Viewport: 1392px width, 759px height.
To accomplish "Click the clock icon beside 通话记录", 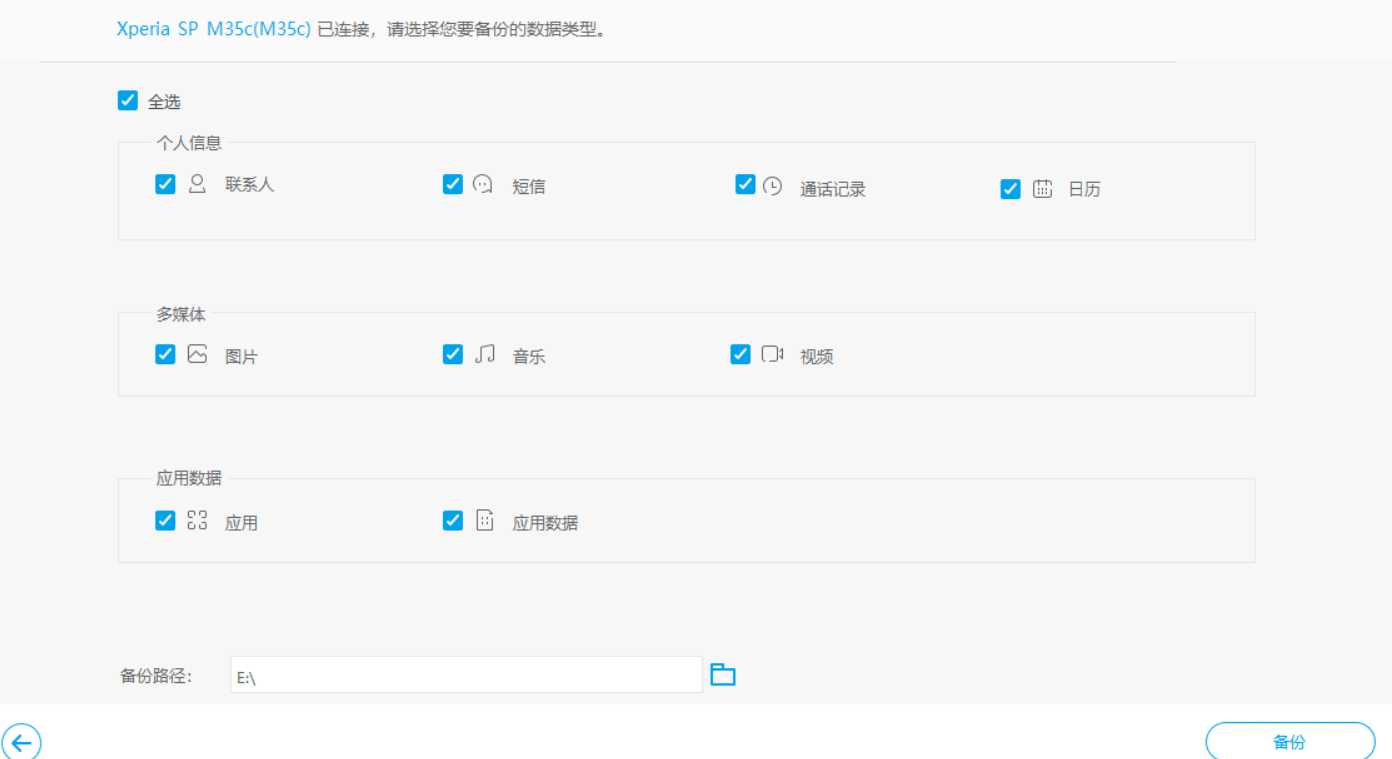I will pos(772,185).
